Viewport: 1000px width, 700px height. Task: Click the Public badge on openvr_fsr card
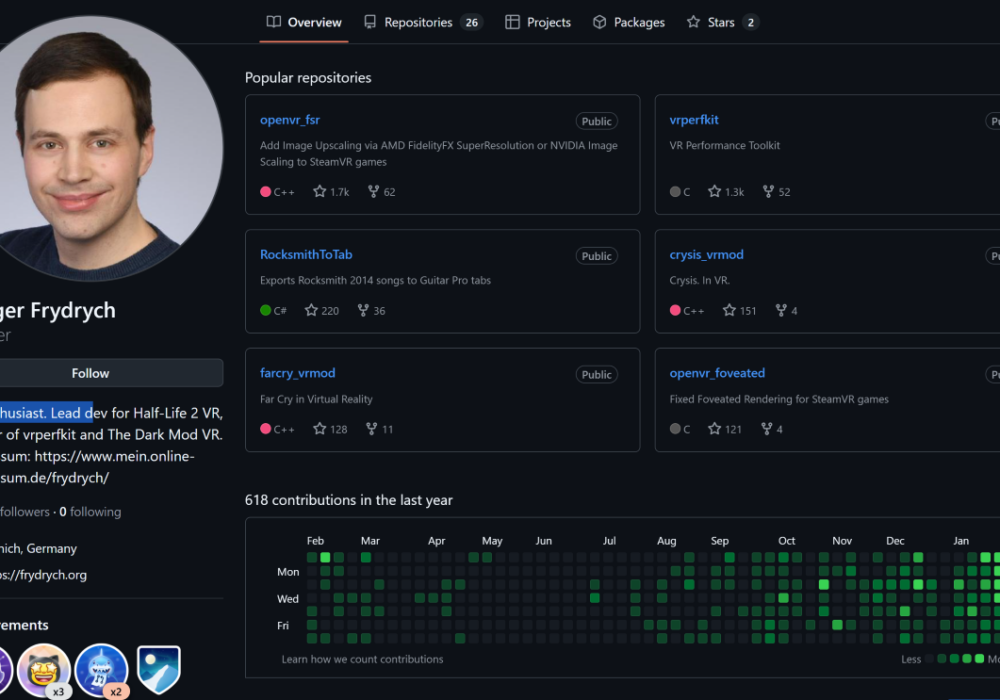(596, 121)
